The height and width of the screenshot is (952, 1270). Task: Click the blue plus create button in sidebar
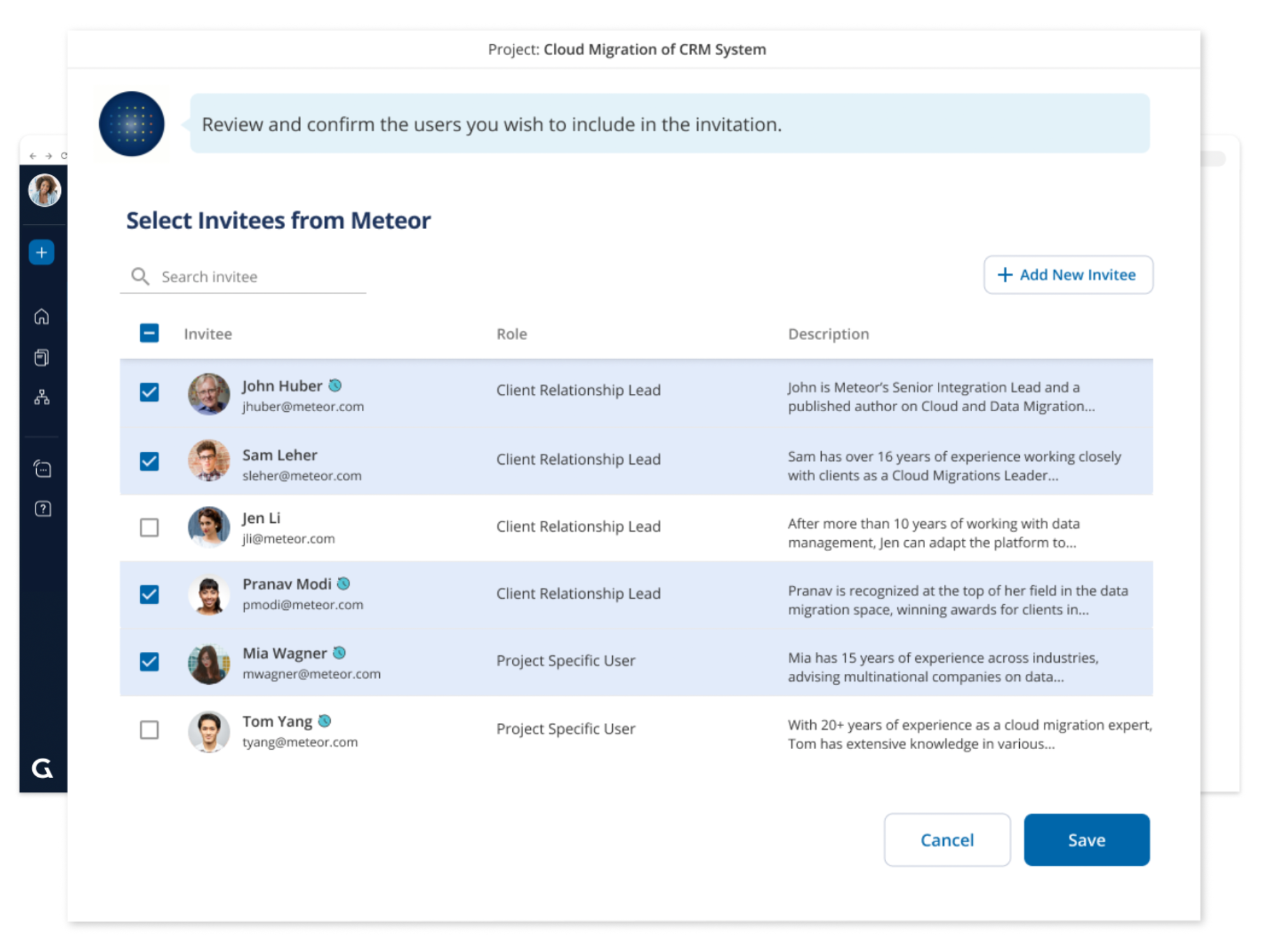[41, 253]
